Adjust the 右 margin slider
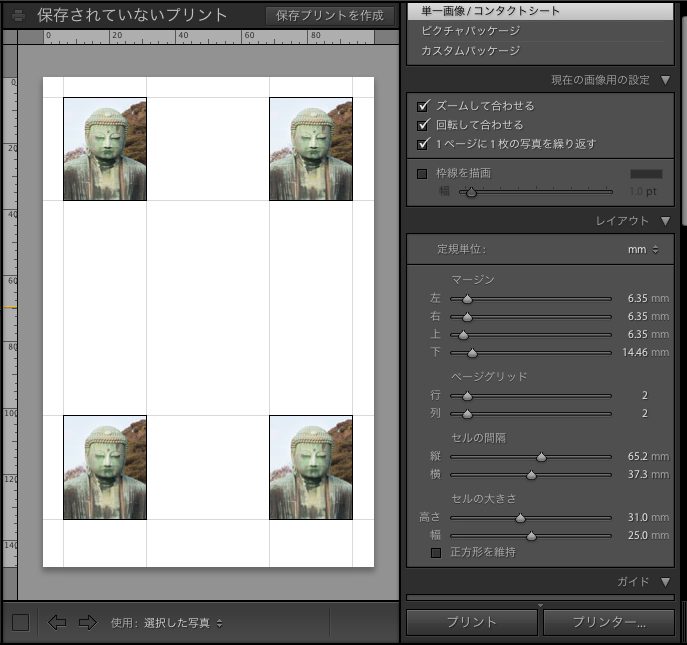This screenshot has width=687, height=645. click(x=531, y=317)
